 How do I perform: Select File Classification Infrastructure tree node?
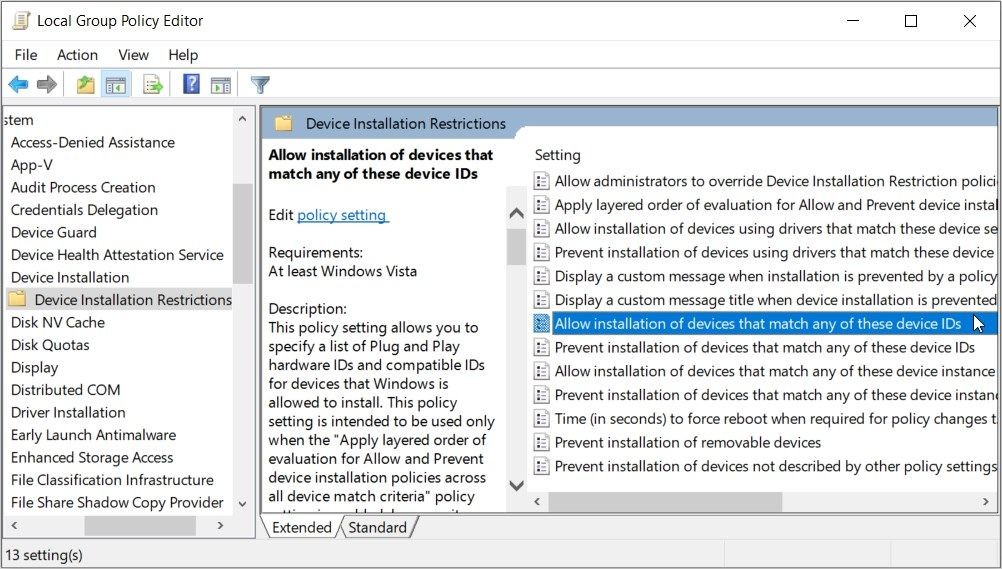coord(112,479)
